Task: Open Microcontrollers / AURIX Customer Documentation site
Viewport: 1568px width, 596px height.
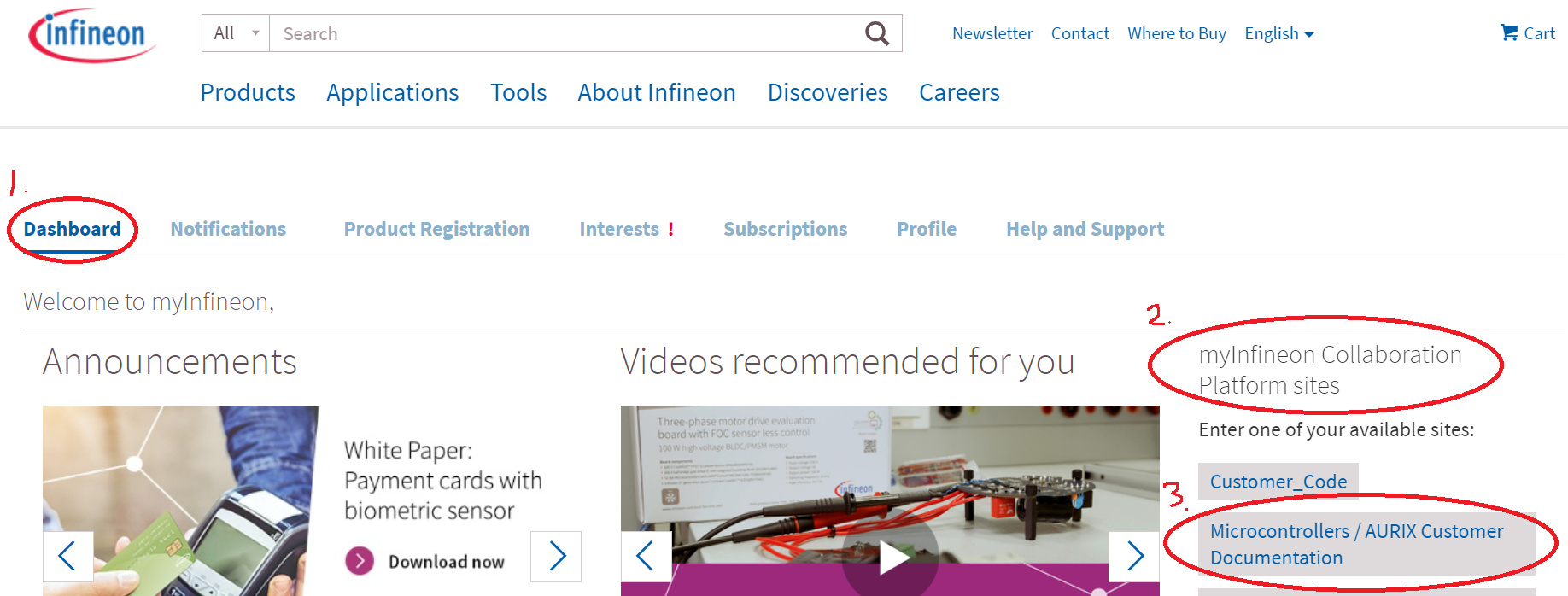Action: click(1366, 544)
